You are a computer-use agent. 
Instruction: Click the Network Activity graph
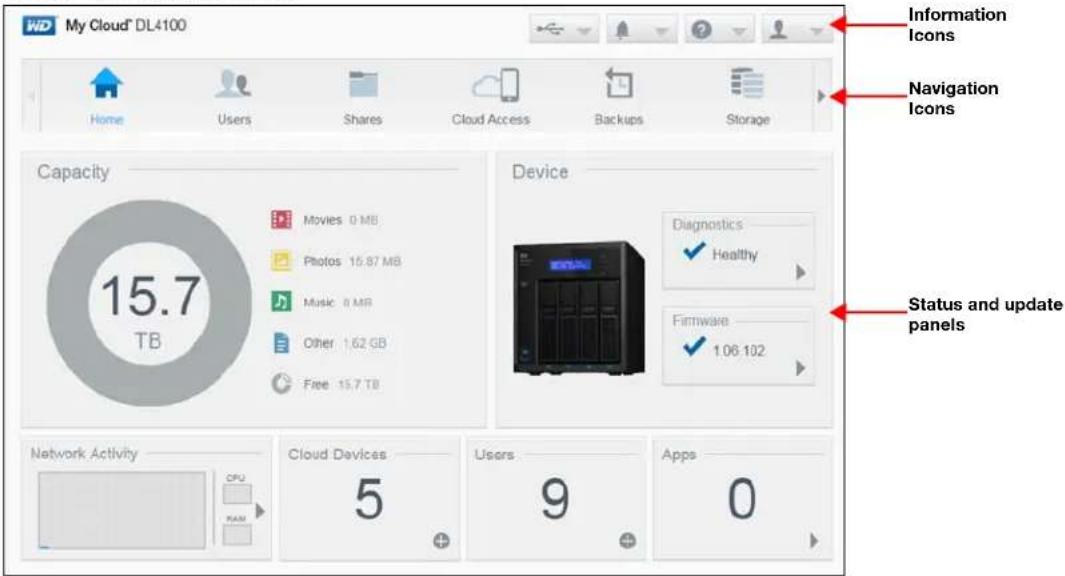click(122, 510)
